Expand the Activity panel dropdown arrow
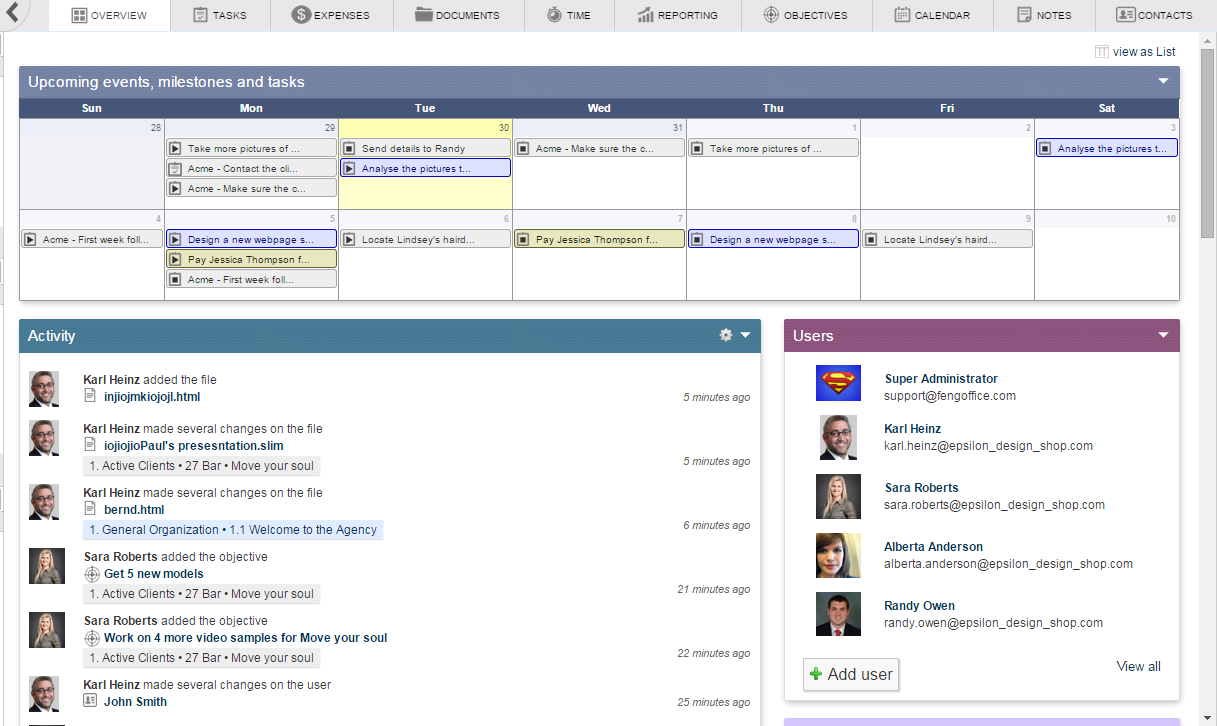The image size is (1217, 726). (745, 336)
